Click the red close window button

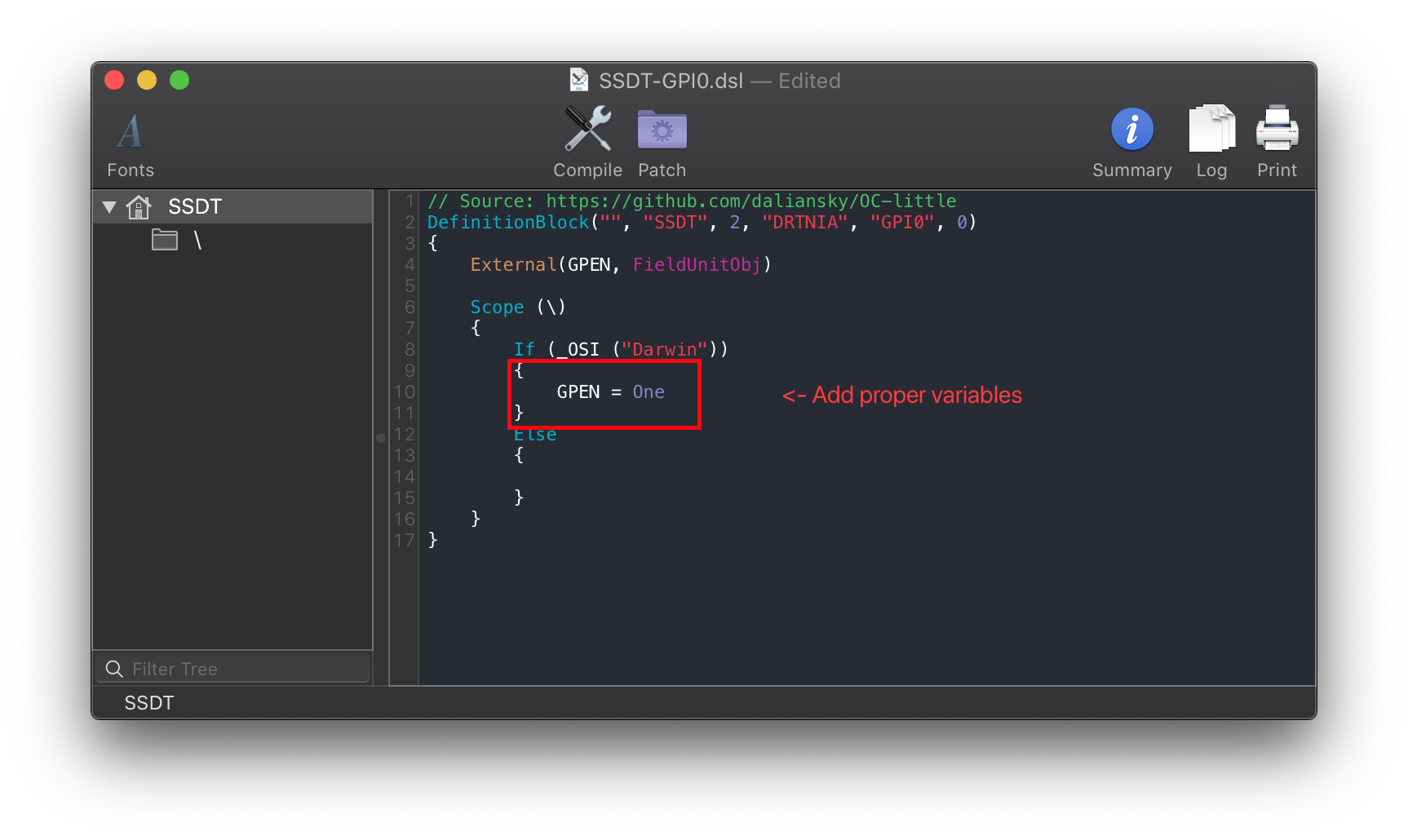114,80
